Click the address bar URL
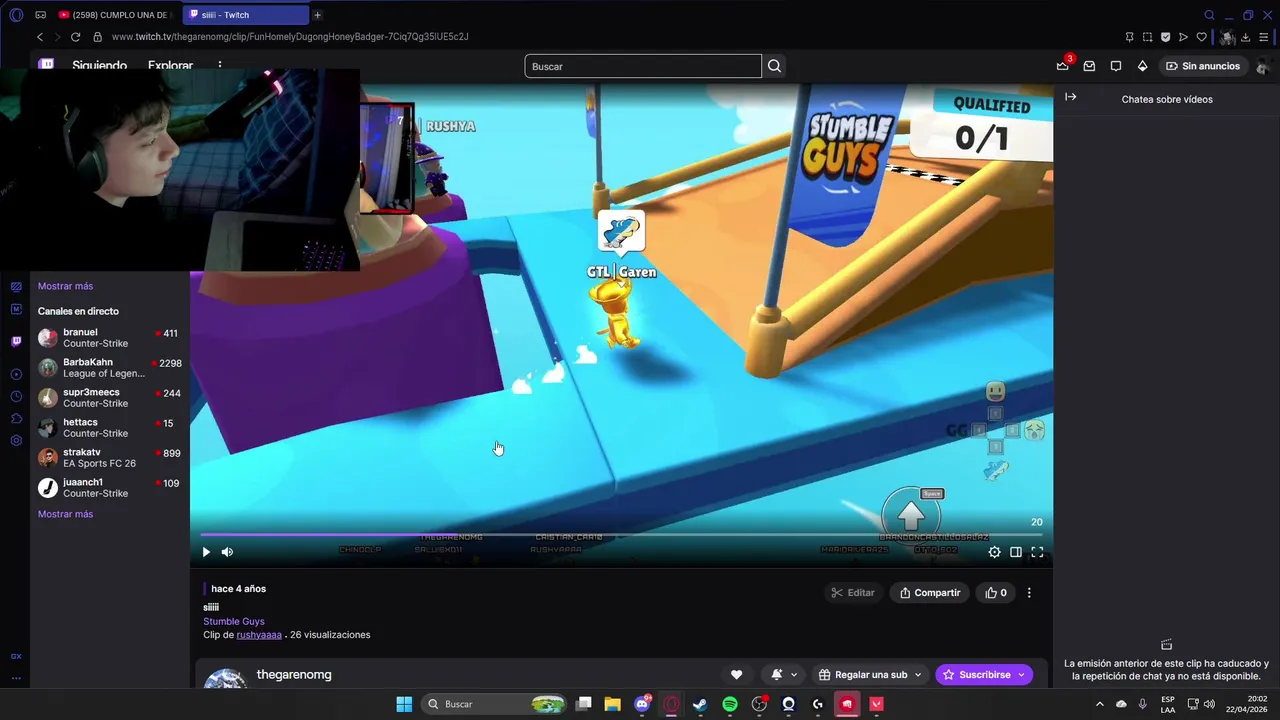Screen dimensions: 1280x720 (x=290, y=37)
